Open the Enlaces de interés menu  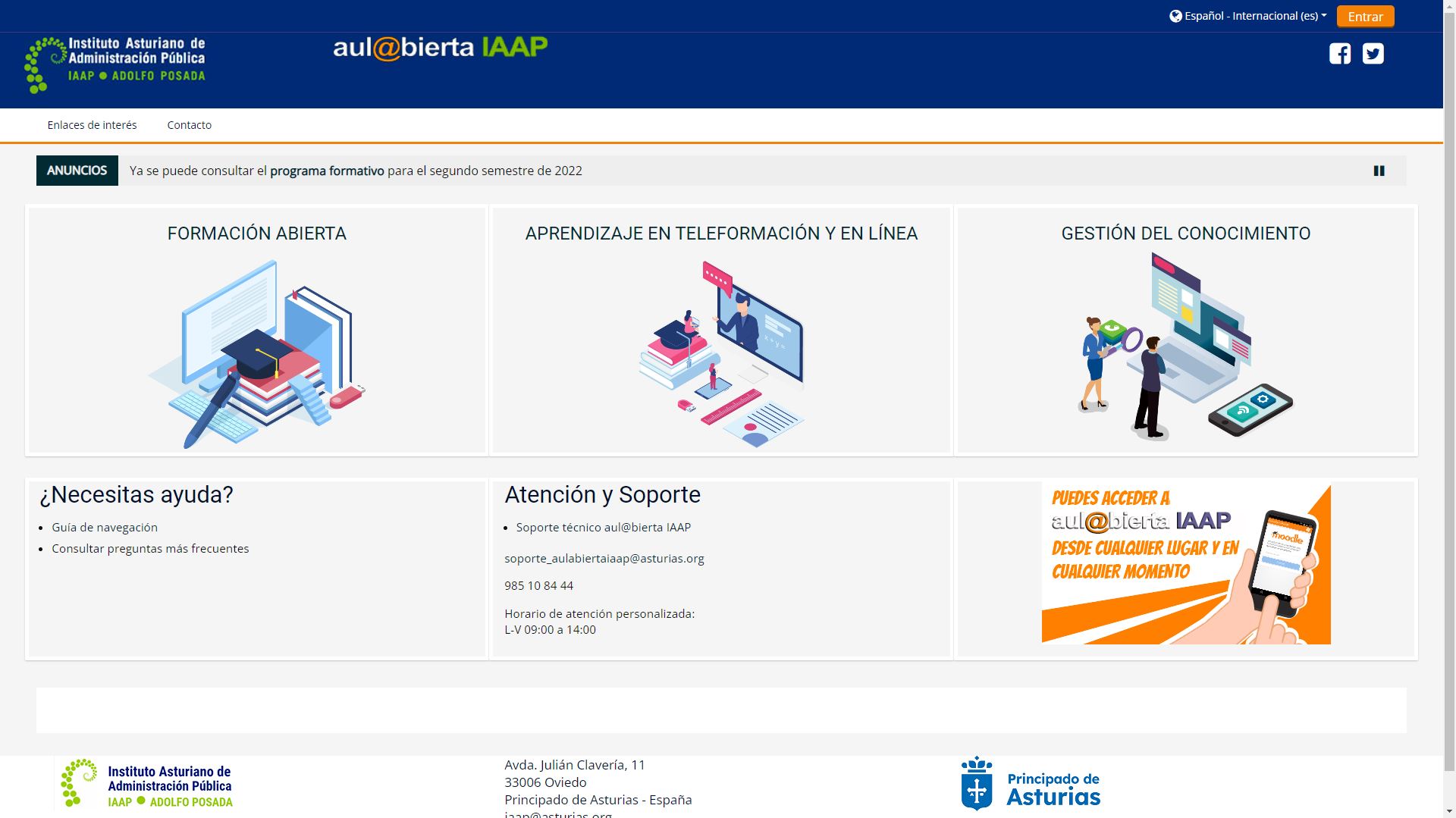click(92, 125)
